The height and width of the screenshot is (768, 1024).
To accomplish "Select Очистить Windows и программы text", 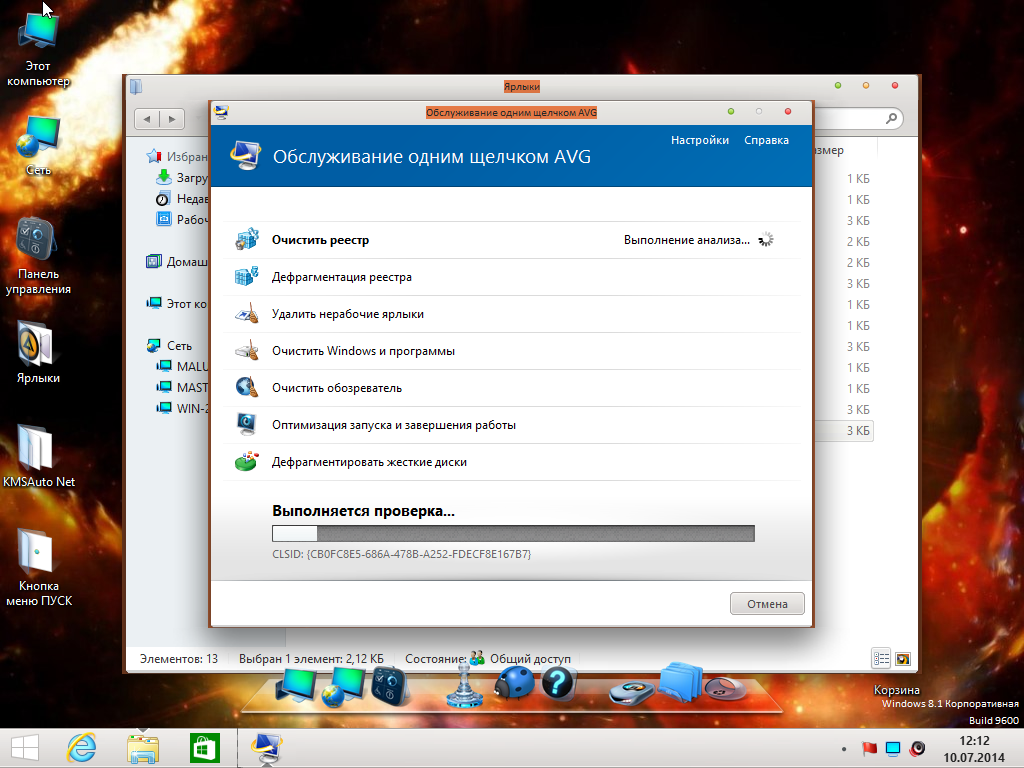I will click(x=363, y=351).
